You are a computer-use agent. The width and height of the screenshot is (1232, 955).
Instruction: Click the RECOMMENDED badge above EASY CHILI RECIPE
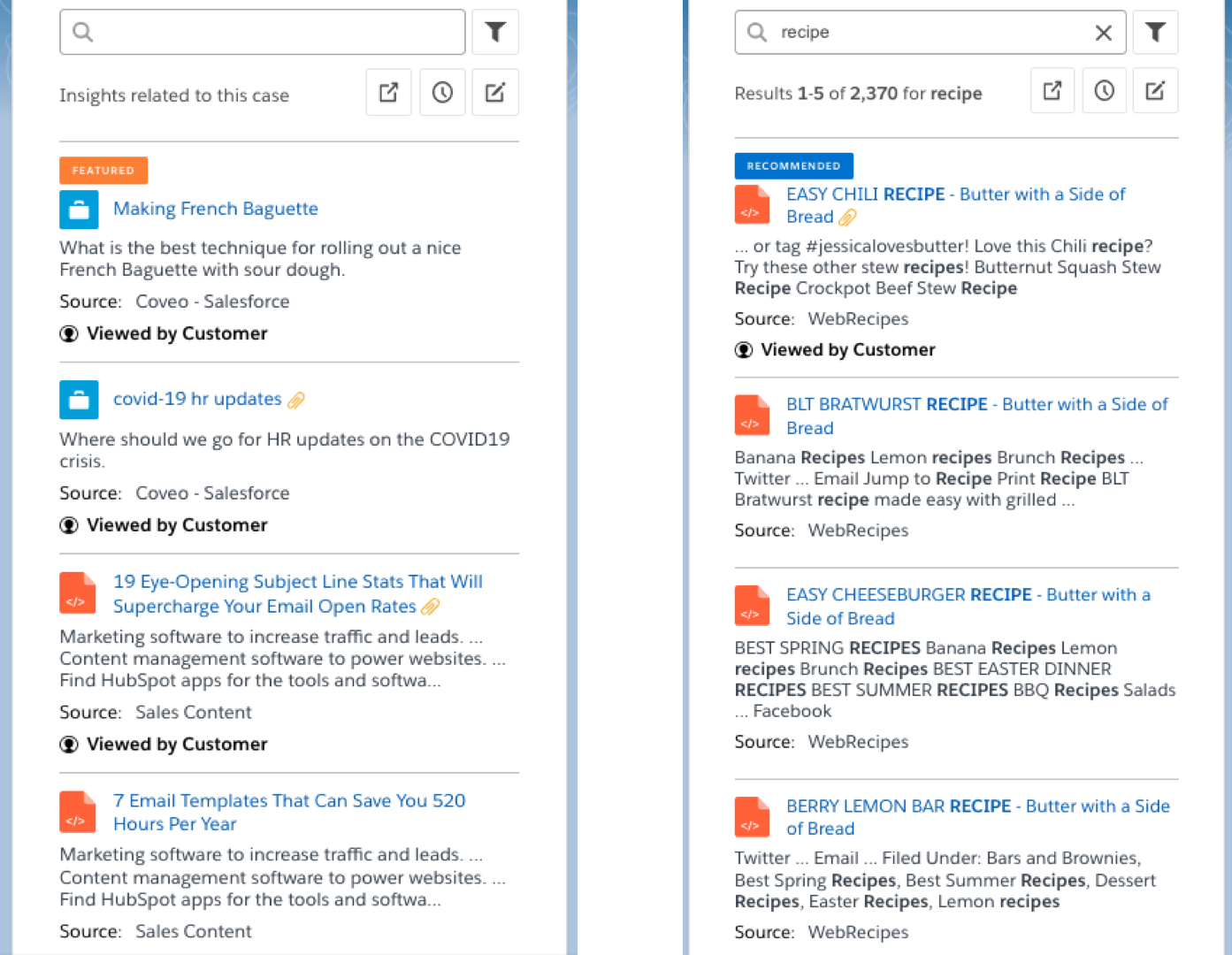point(793,165)
